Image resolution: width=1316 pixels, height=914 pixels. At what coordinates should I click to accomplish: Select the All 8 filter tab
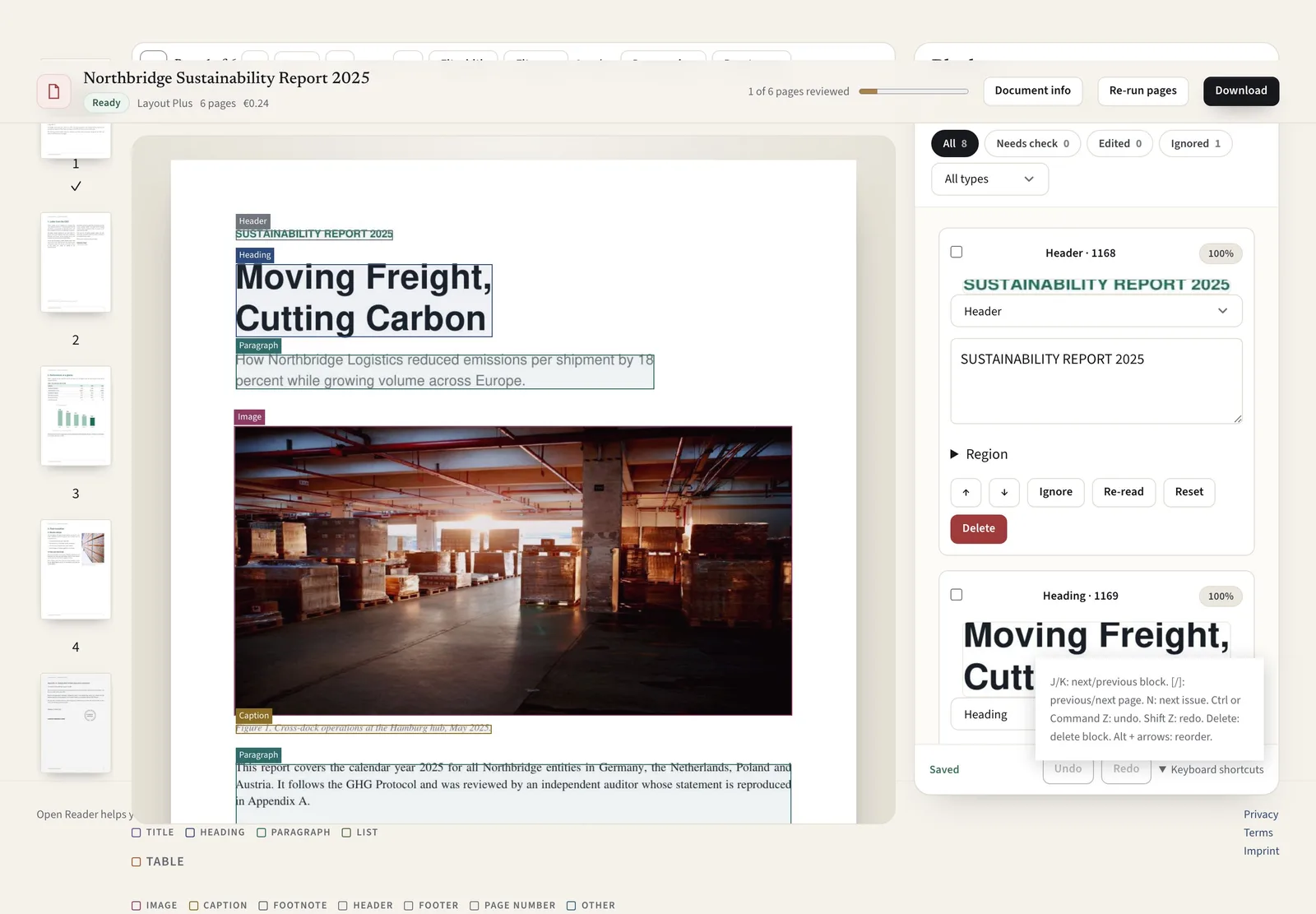(x=955, y=143)
